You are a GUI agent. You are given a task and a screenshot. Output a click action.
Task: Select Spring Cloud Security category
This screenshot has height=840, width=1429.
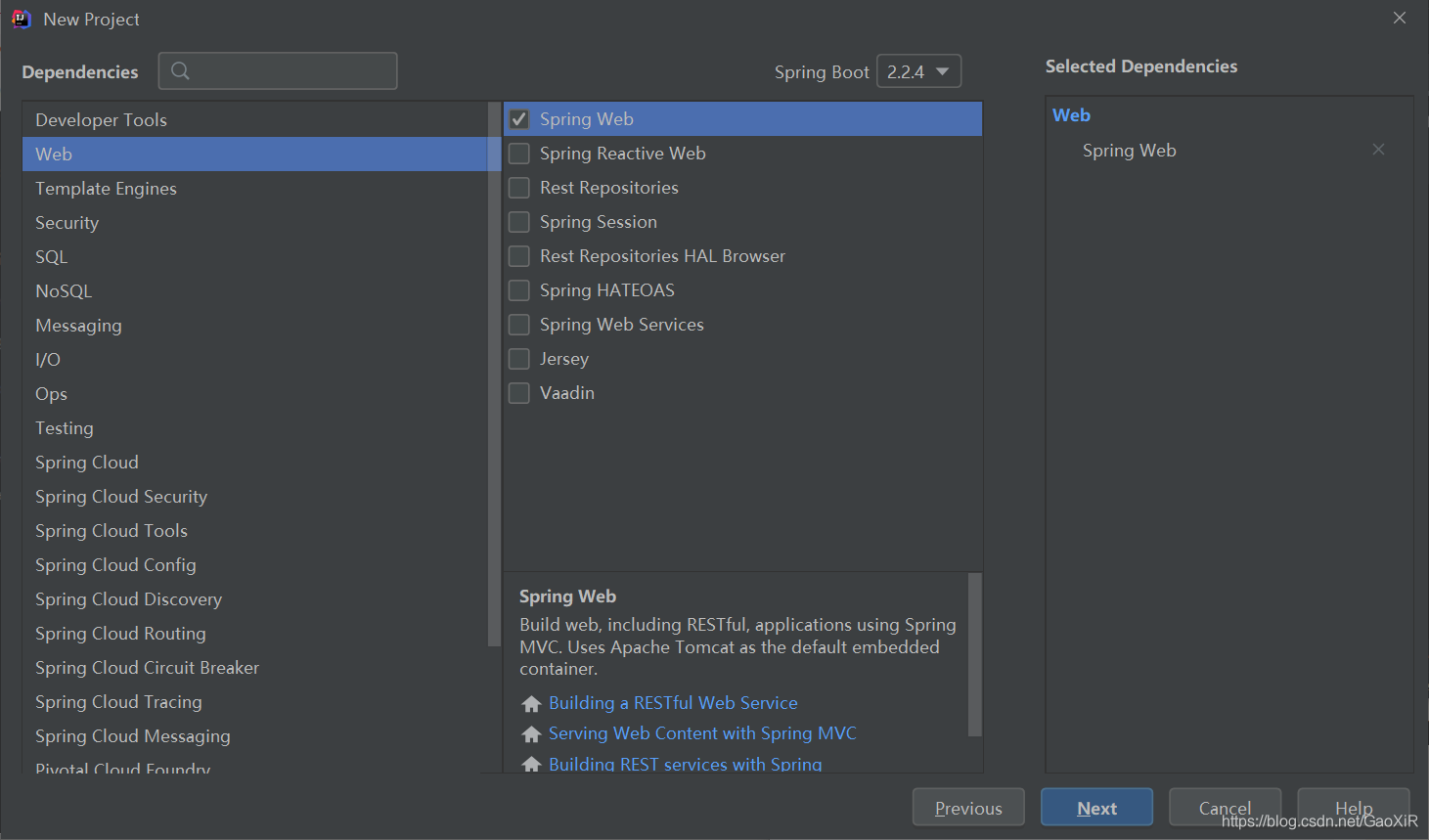254,496
